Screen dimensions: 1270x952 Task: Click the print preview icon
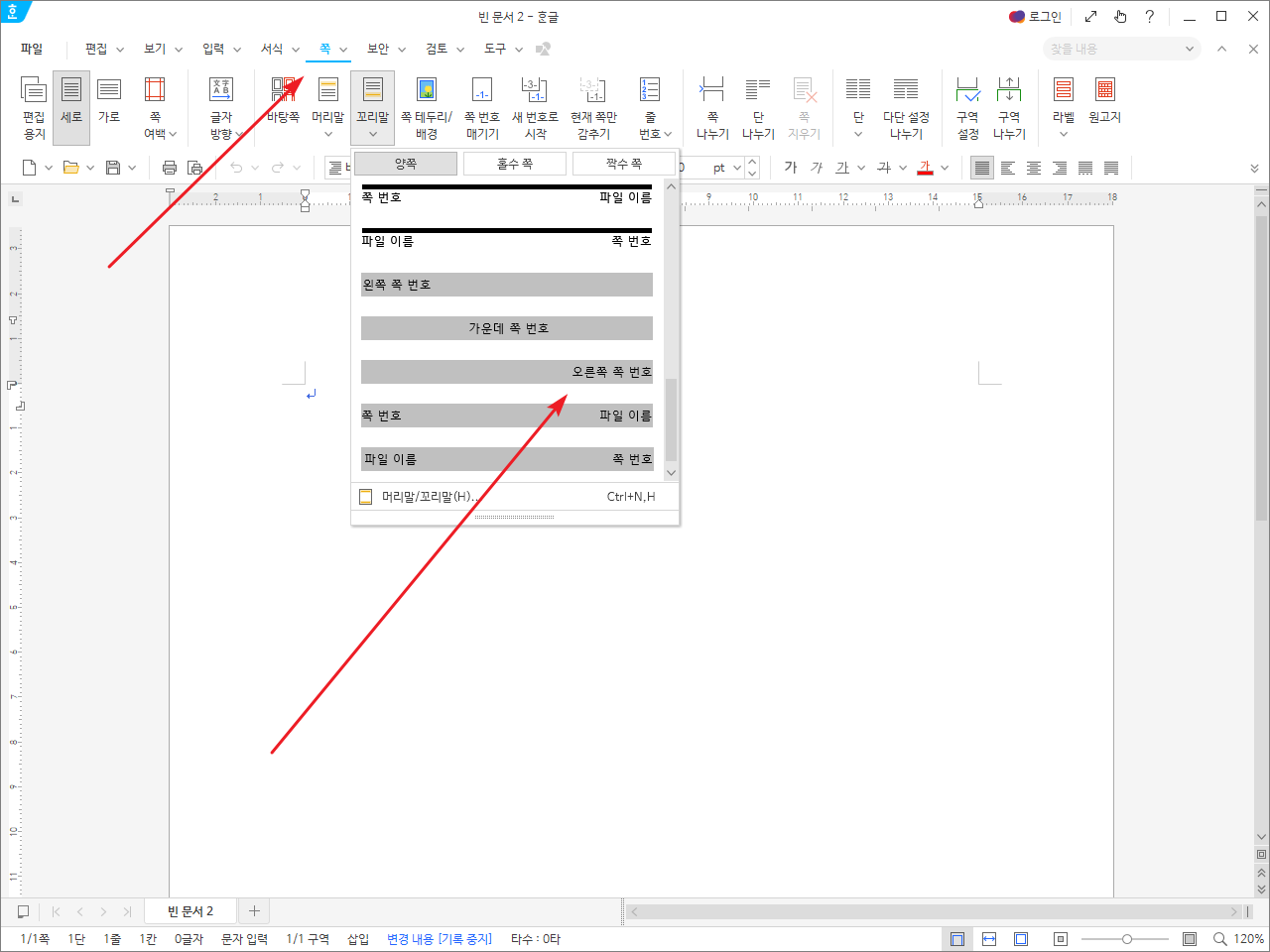pos(195,168)
